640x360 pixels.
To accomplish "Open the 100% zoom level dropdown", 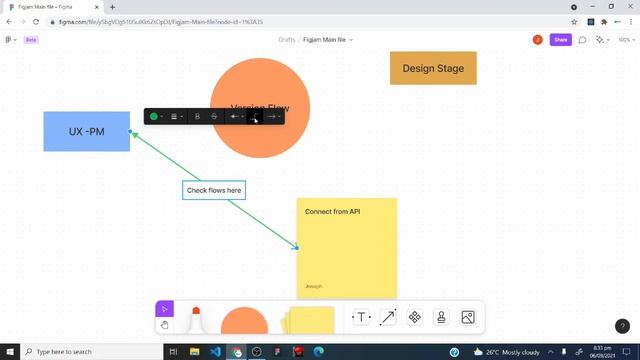I will (626, 40).
